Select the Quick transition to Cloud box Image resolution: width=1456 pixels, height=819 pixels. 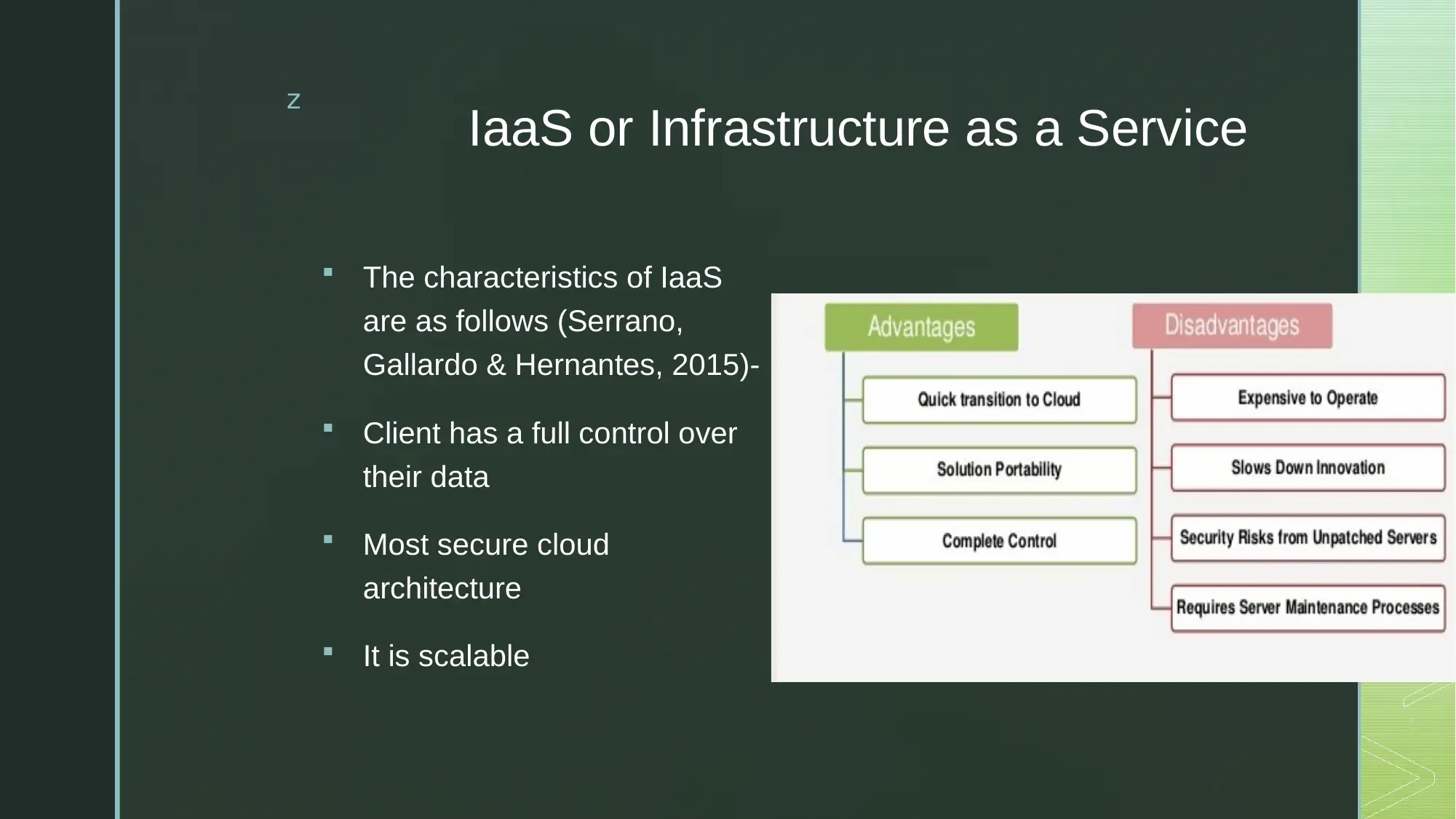(998, 399)
